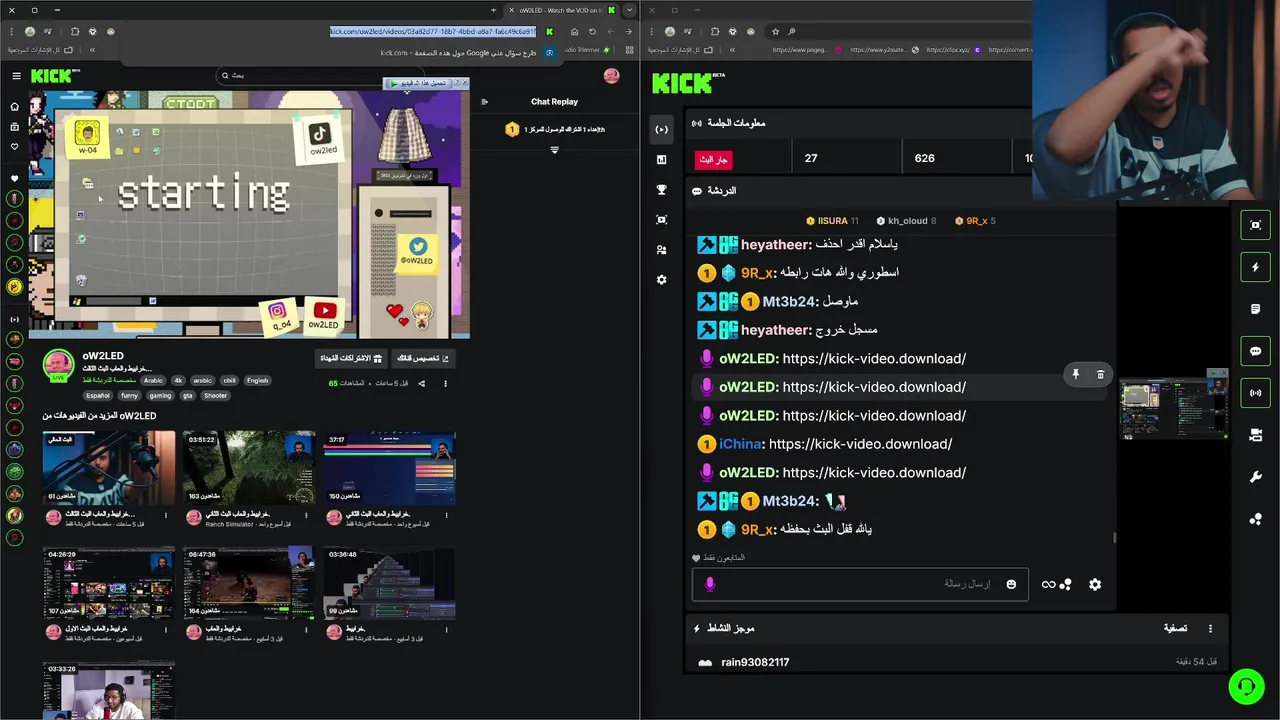Open the activity feed three-dot menu
This screenshot has height=720, width=1280.
1210,628
